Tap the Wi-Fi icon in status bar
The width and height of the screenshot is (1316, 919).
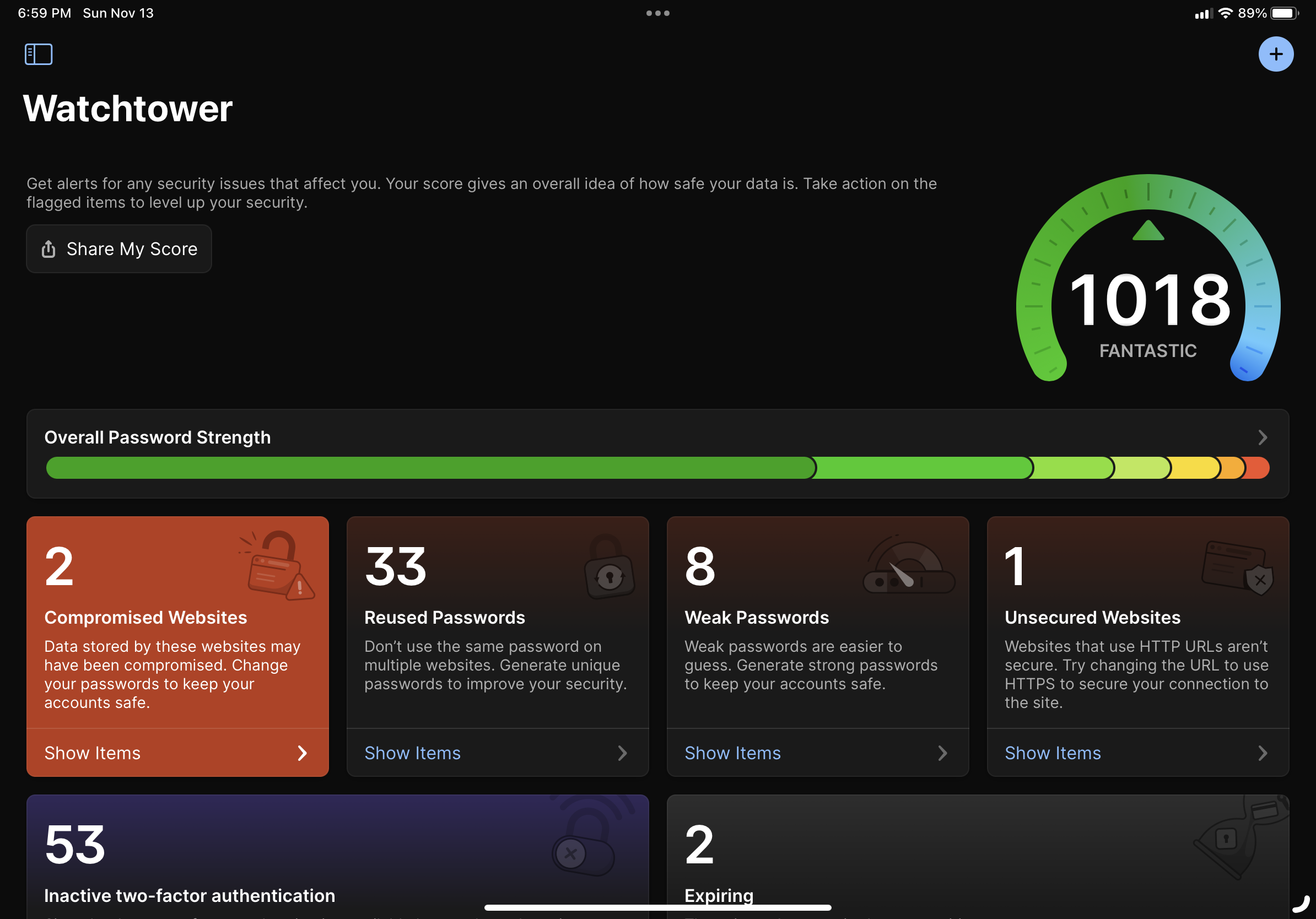[1225, 13]
